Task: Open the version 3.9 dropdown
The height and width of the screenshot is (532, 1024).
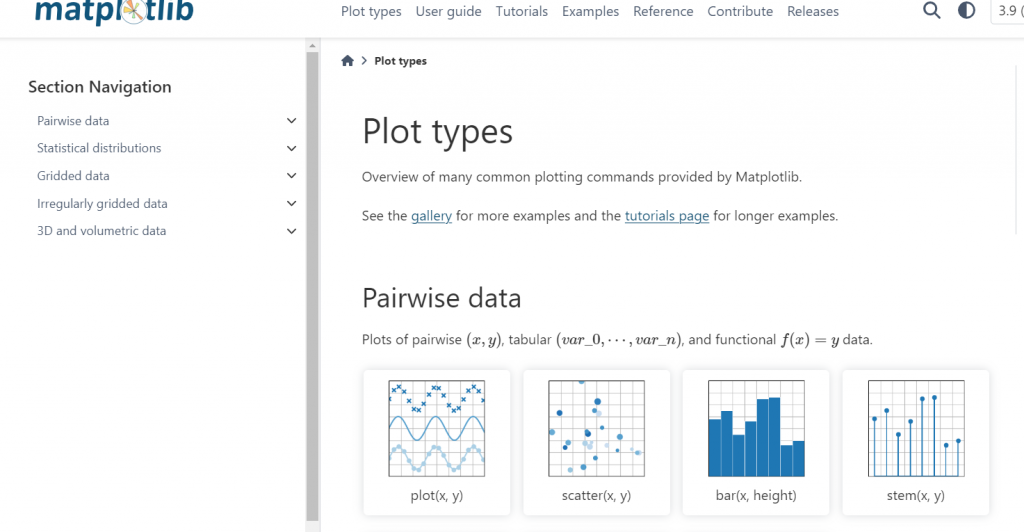Action: tap(1007, 11)
